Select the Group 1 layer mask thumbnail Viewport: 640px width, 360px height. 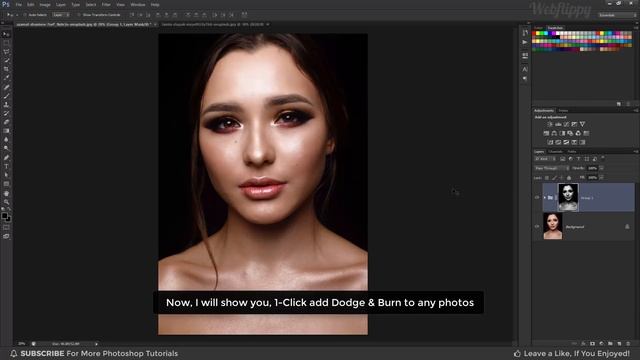coord(568,198)
